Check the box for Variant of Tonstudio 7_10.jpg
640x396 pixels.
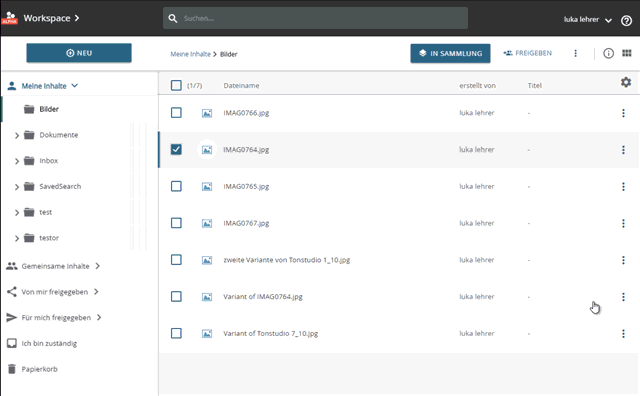(x=176, y=333)
